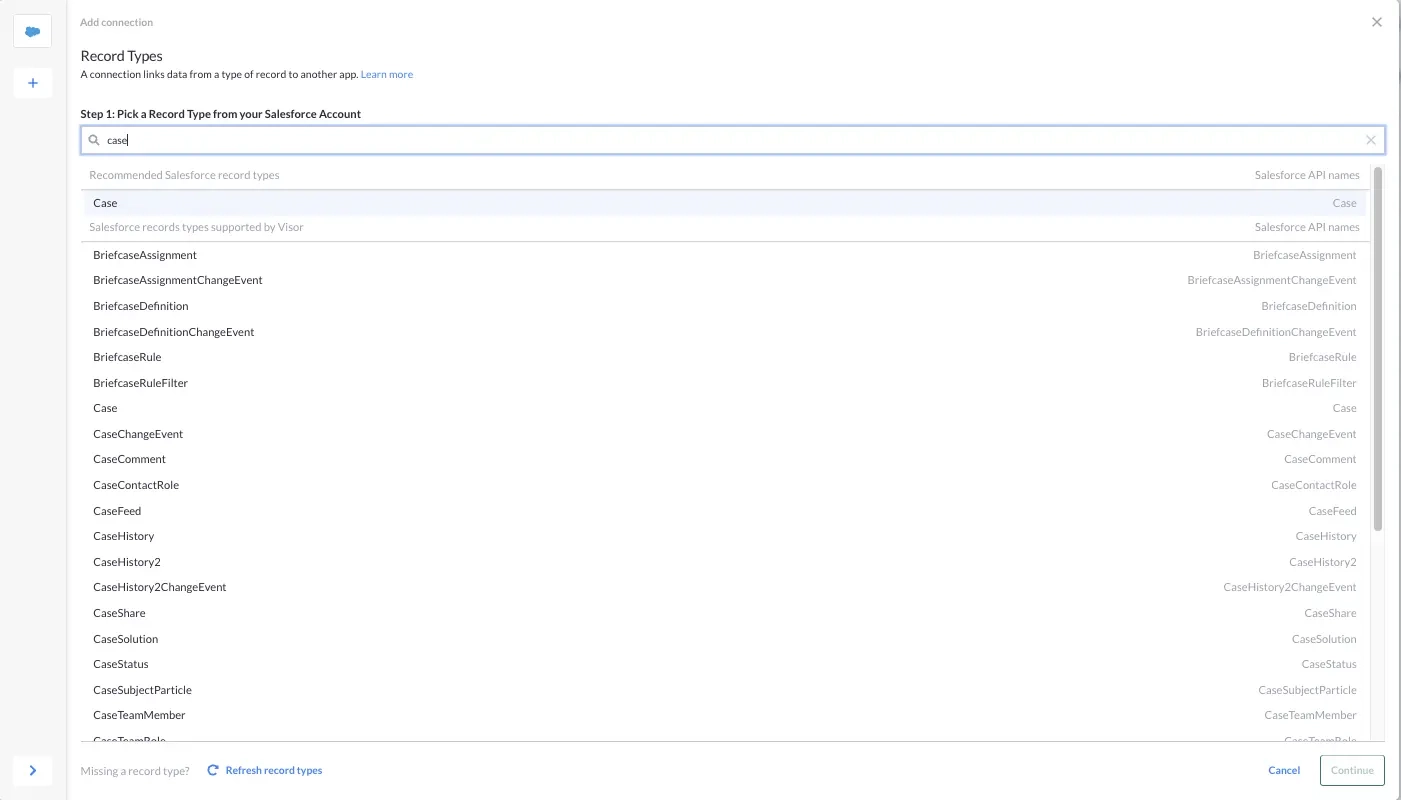Click the record type search field
This screenshot has height=800, width=1401.
pyautogui.click(x=732, y=140)
